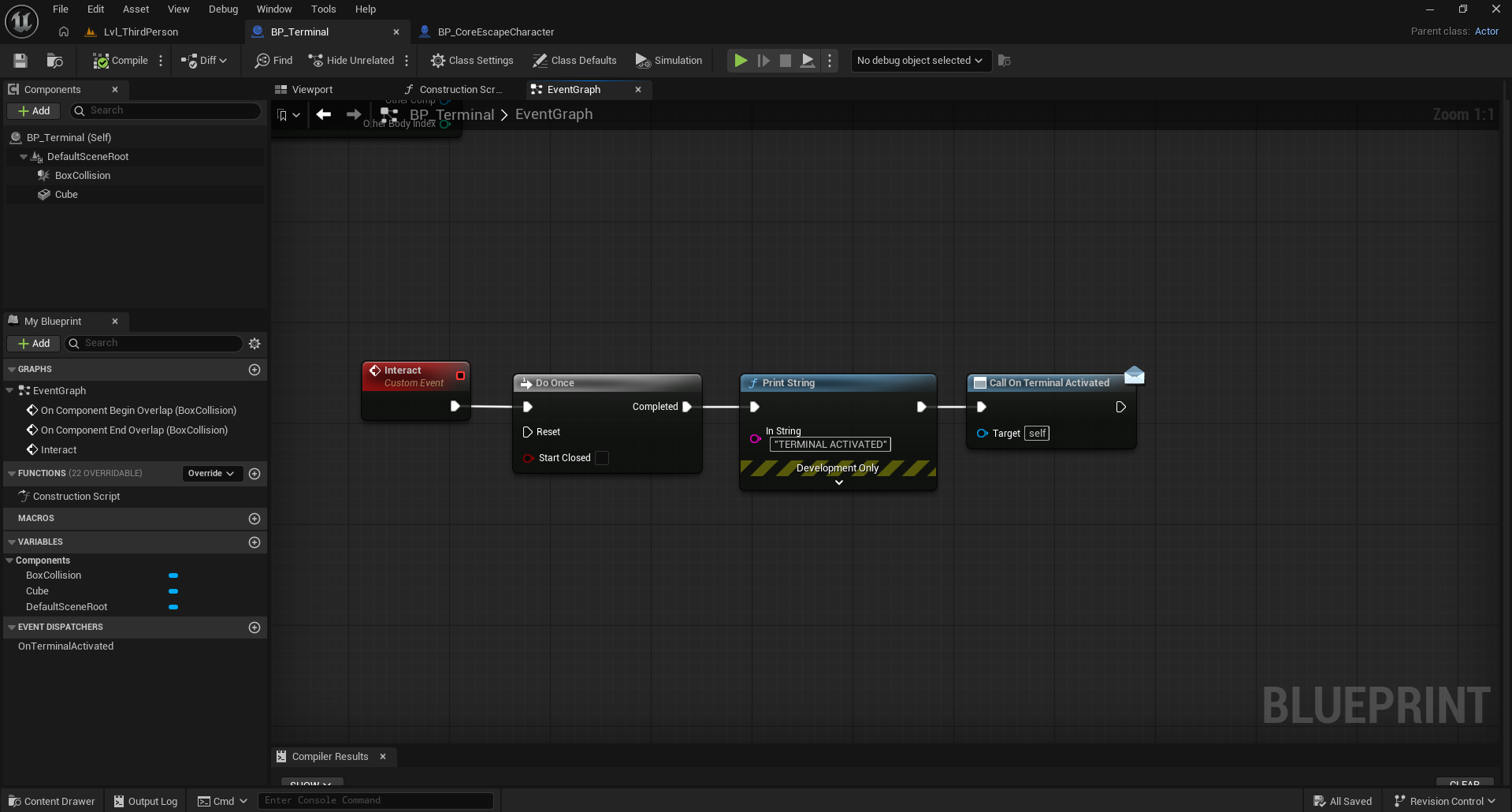This screenshot has height=812, width=1512.
Task: Expand the Print String node advanced options
Action: pyautogui.click(x=839, y=482)
